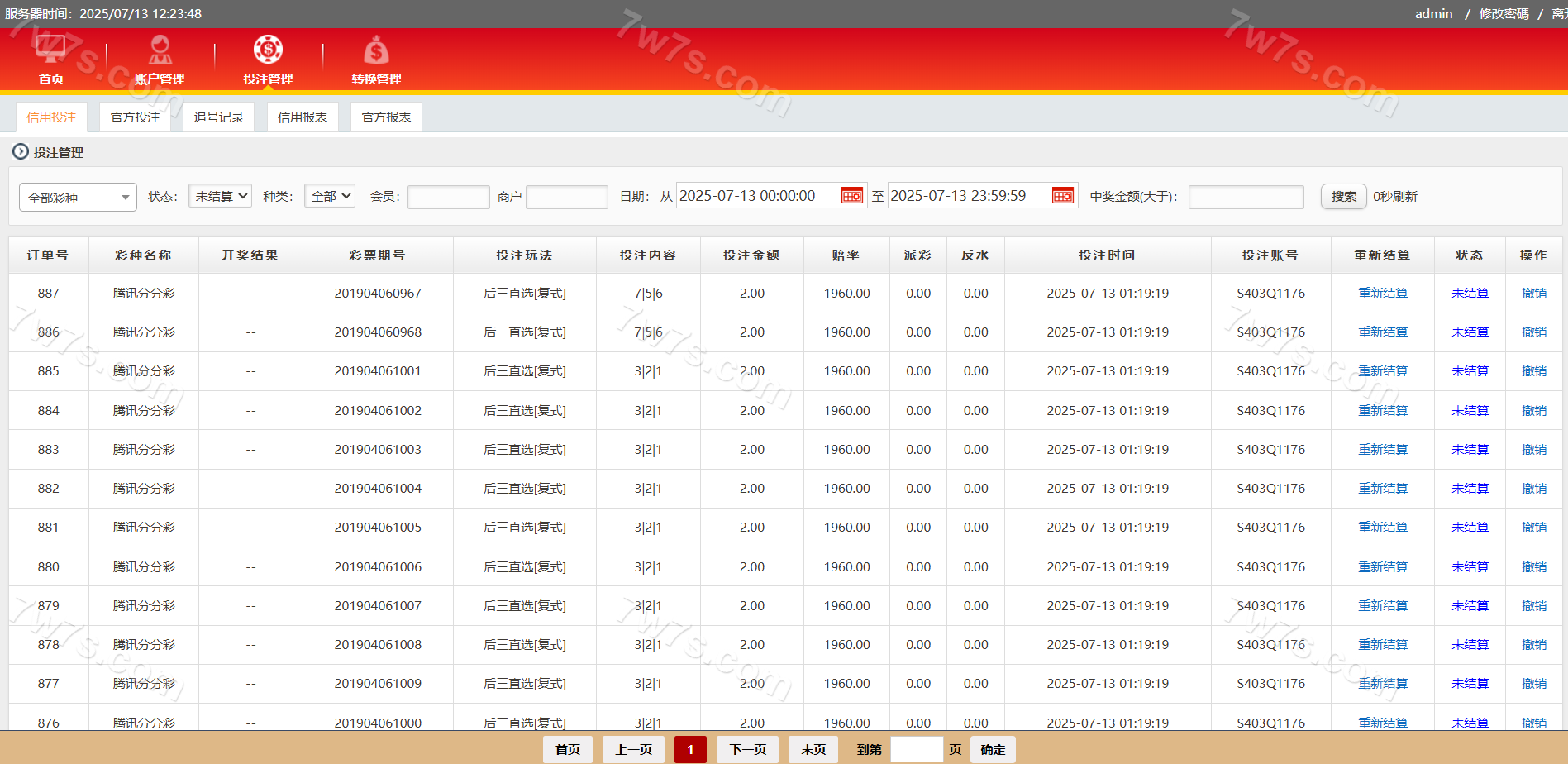The height and width of the screenshot is (764, 1568).
Task: Click circled arrow icon beside 投注管理 heading
Action: pyautogui.click(x=21, y=152)
